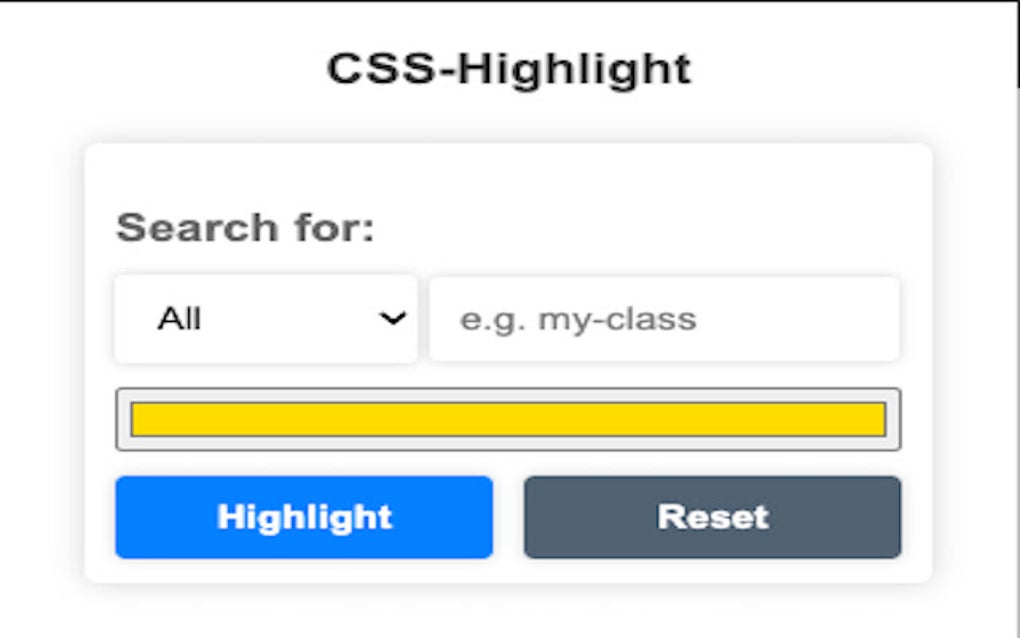
Task: Click the down arrow beside All
Action: coord(392,319)
